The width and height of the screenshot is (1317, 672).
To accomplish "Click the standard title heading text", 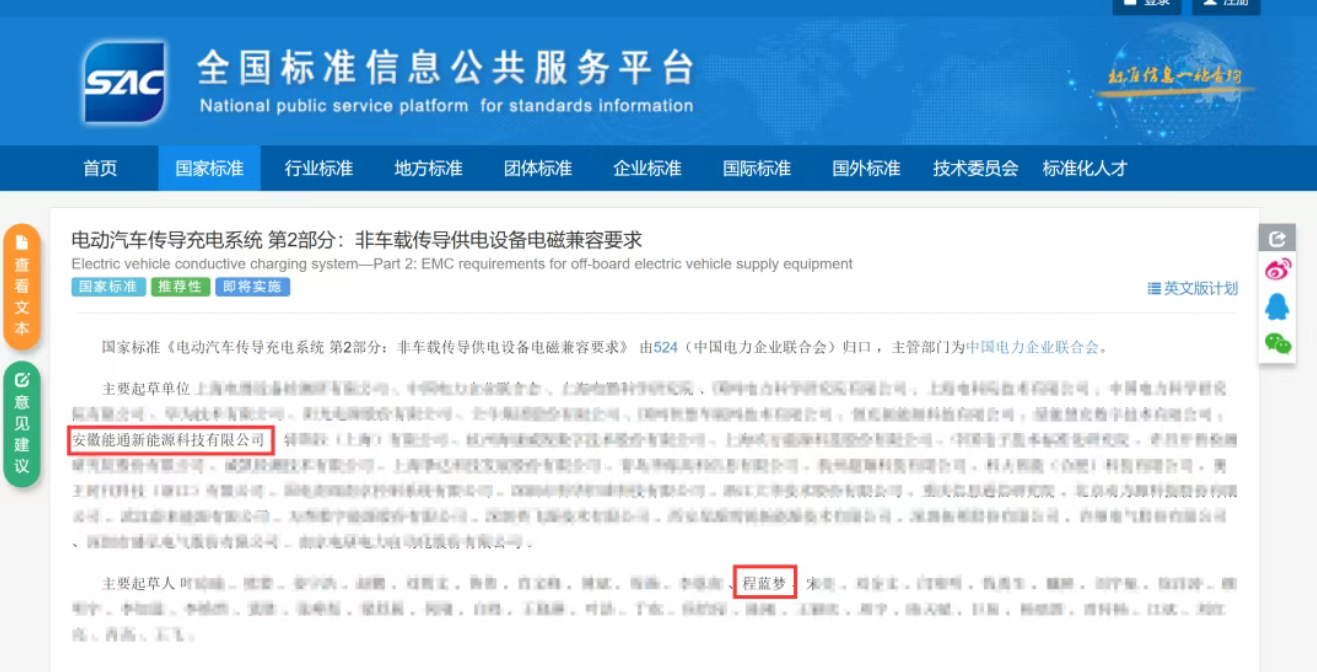I will pyautogui.click(x=357, y=240).
